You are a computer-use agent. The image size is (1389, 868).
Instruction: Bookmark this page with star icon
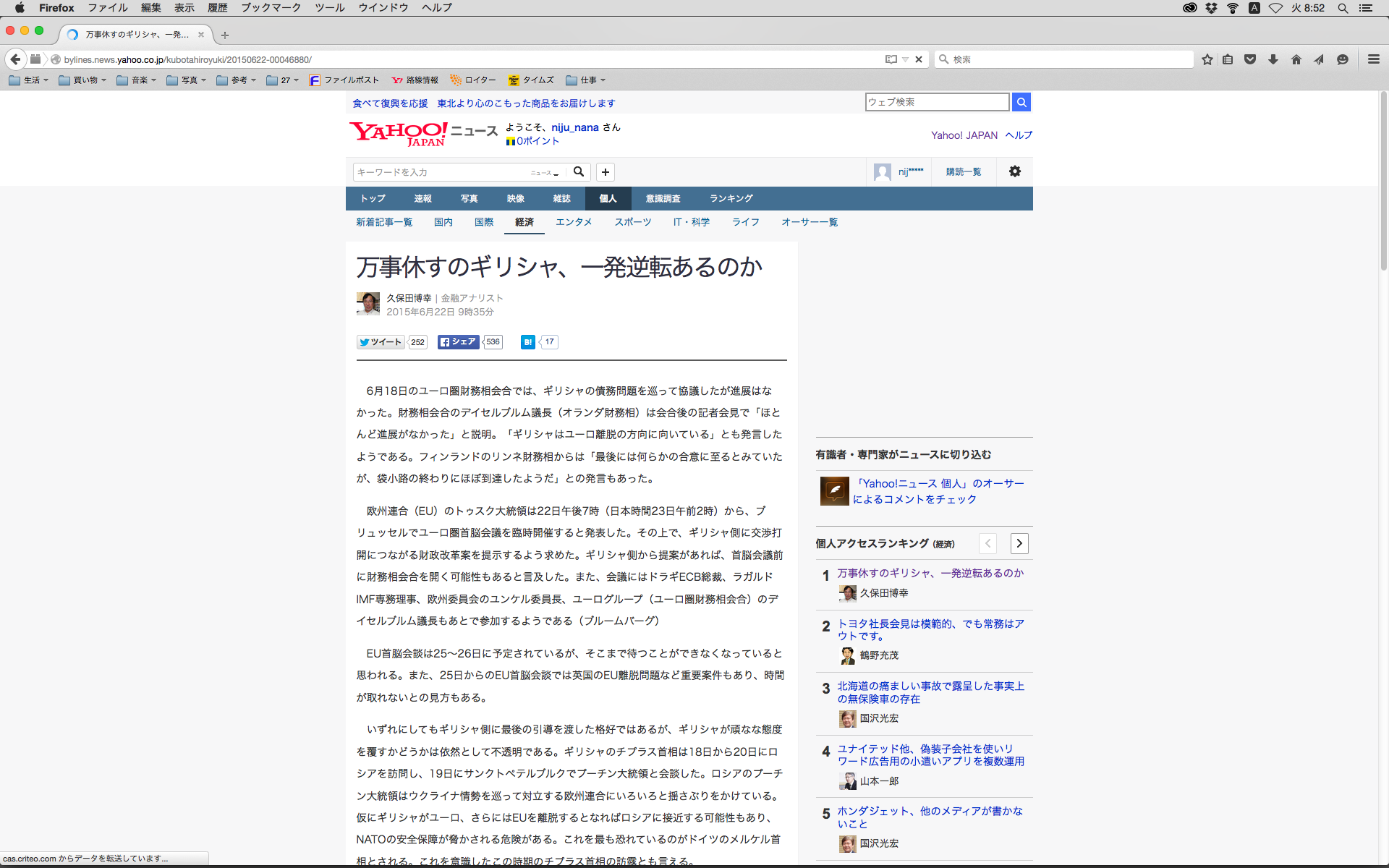point(1207,59)
